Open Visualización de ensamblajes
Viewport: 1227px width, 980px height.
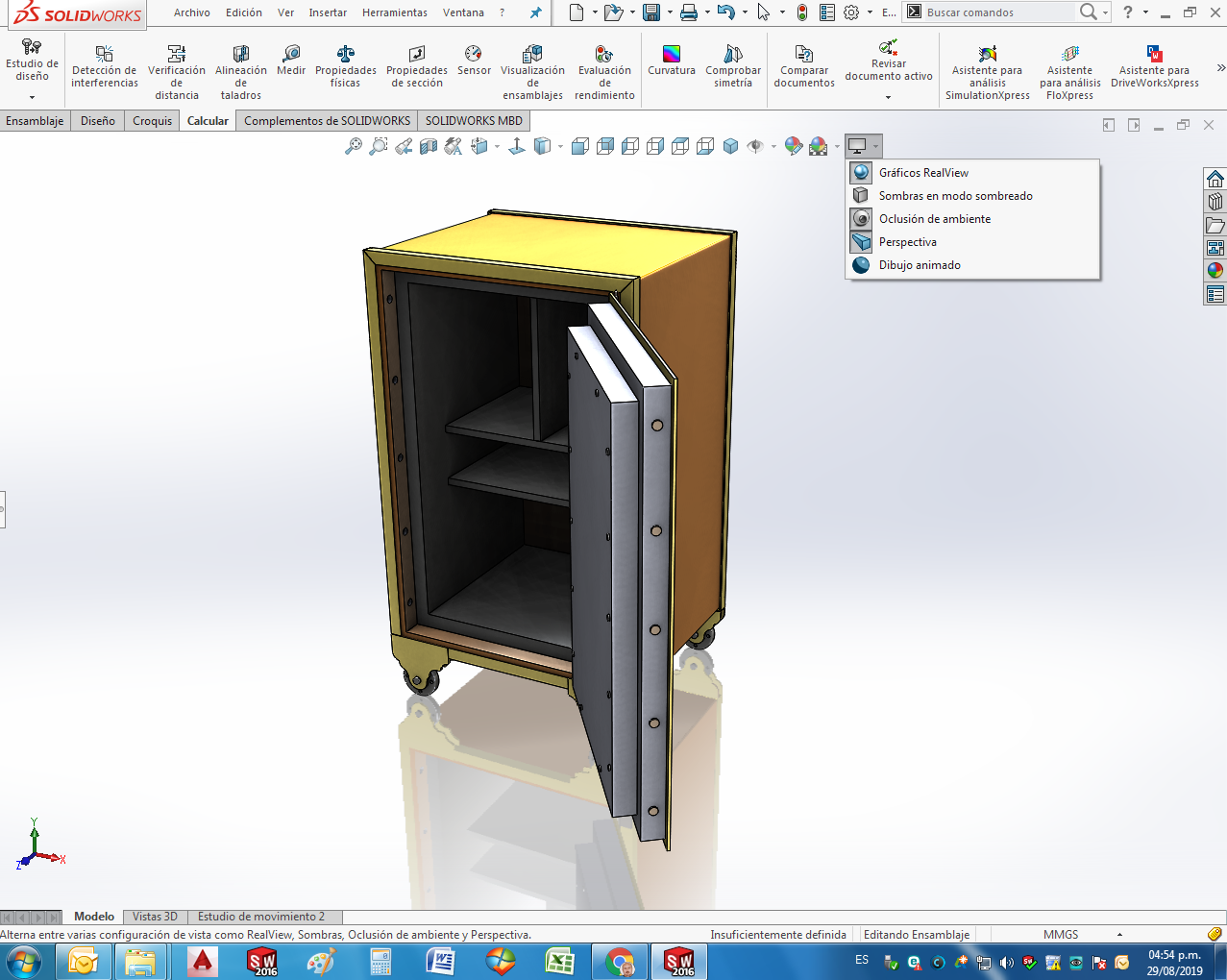(532, 72)
